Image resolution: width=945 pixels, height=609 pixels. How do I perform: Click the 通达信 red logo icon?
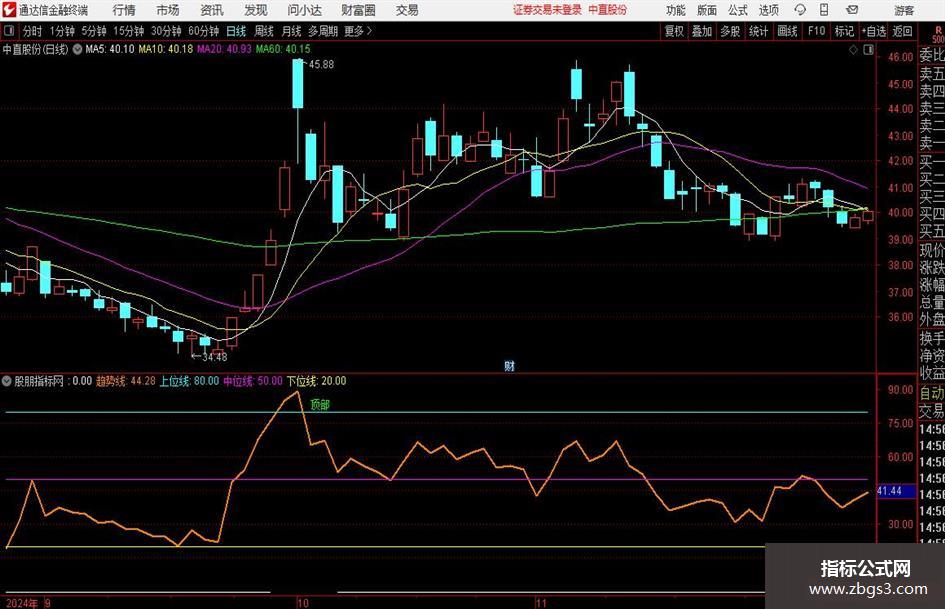point(9,10)
